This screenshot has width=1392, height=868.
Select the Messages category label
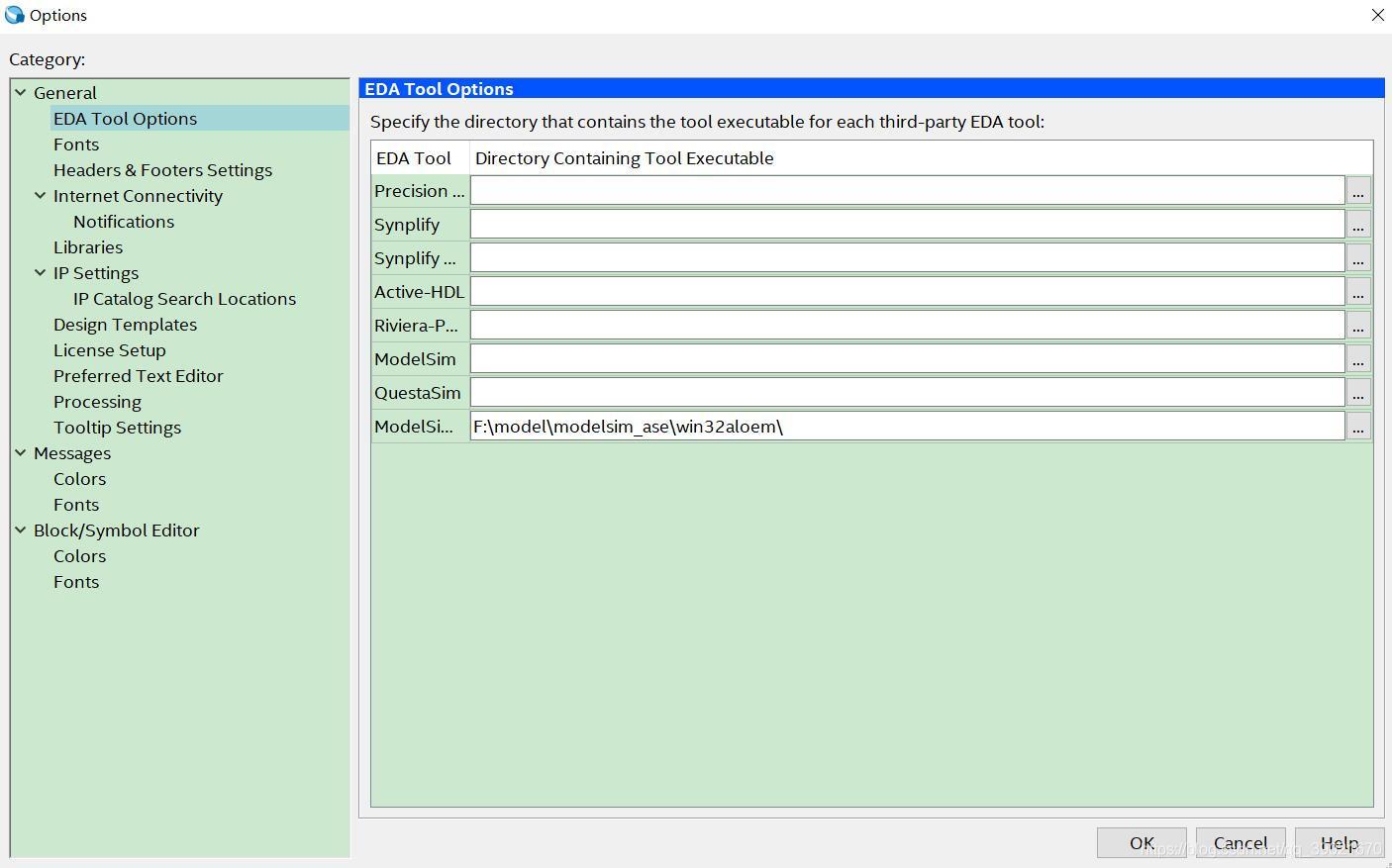(x=72, y=452)
